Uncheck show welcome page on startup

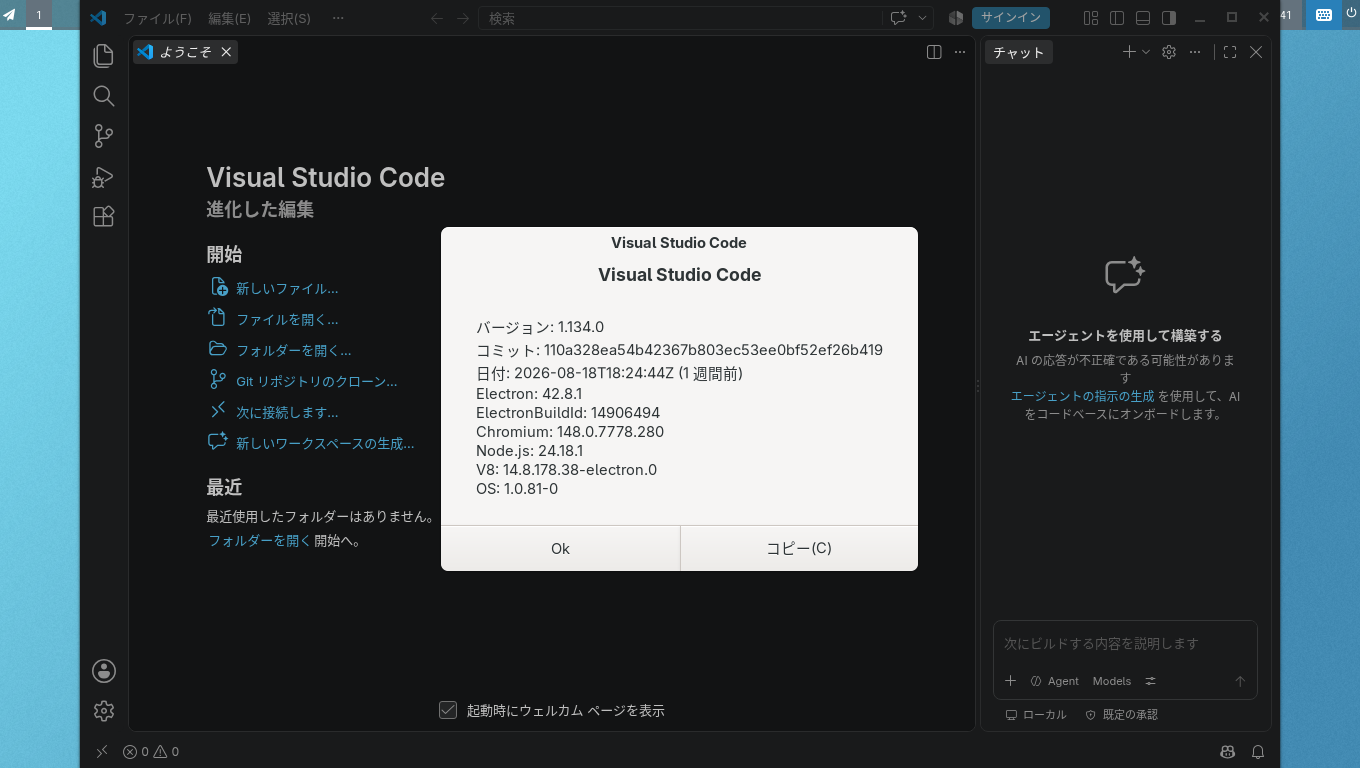pyautogui.click(x=448, y=710)
